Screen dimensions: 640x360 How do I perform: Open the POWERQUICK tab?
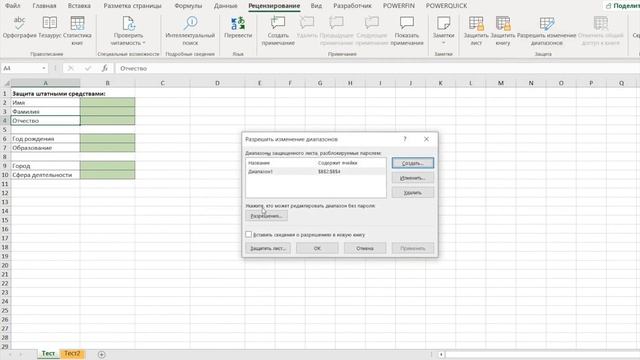click(x=446, y=6)
